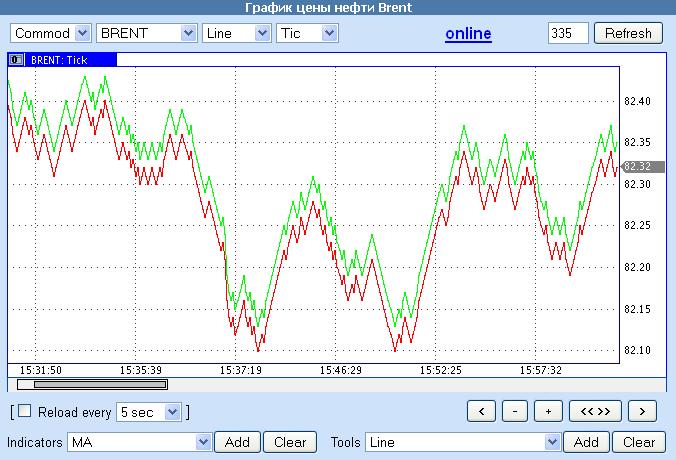Viewport: 676px width, 460px height.
Task: Click the Refresh button
Action: [x=628, y=33]
